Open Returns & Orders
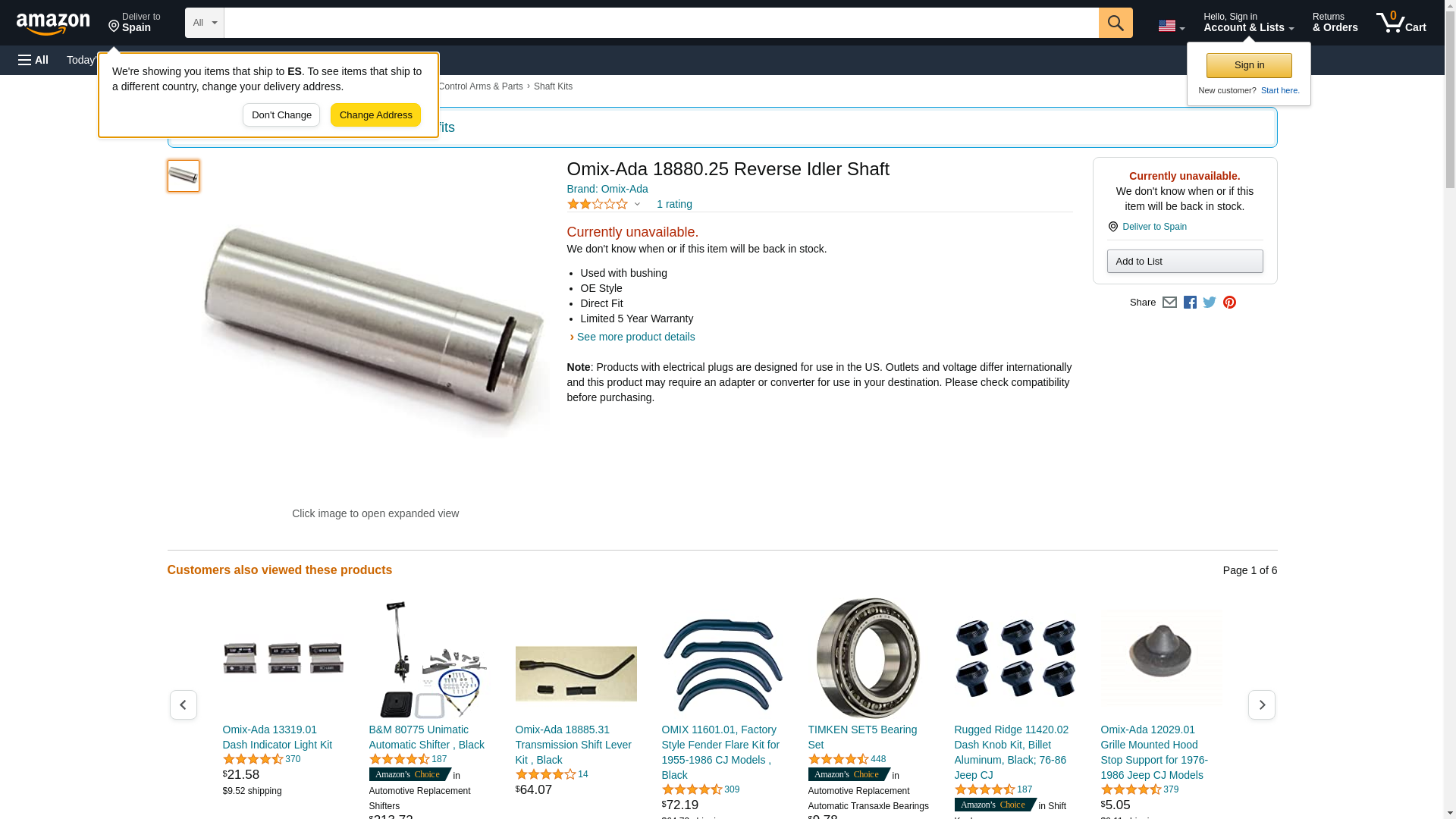1456x819 pixels. tap(1335, 23)
